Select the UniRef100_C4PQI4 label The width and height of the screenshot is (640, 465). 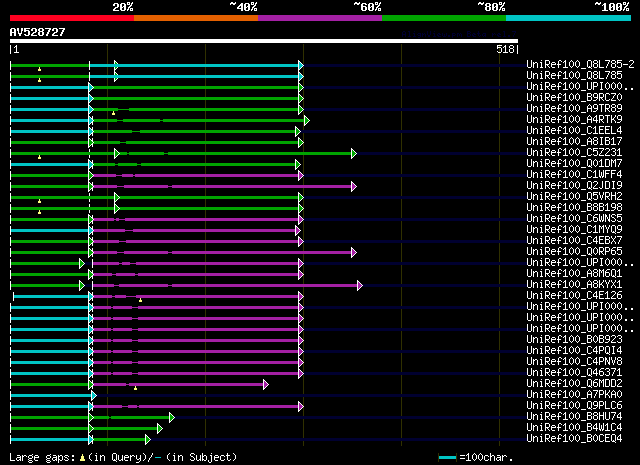pyautogui.click(x=574, y=351)
